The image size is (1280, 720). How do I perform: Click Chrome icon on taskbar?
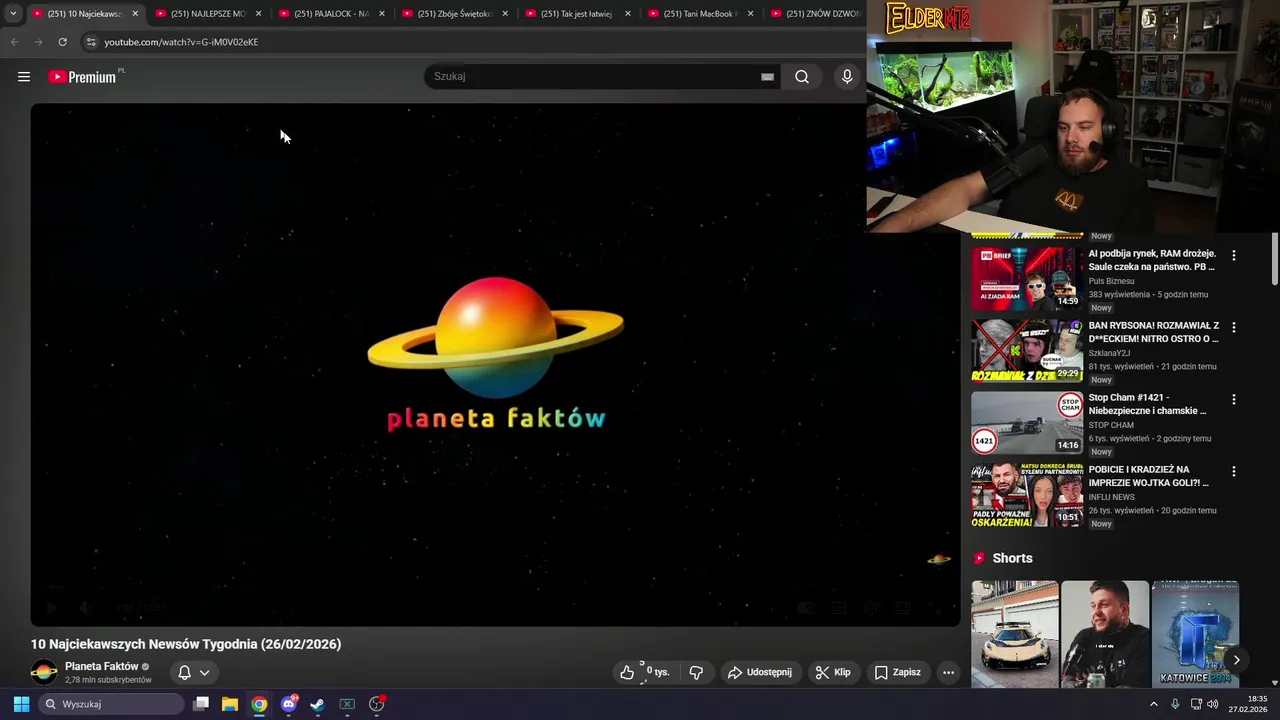[259, 704]
